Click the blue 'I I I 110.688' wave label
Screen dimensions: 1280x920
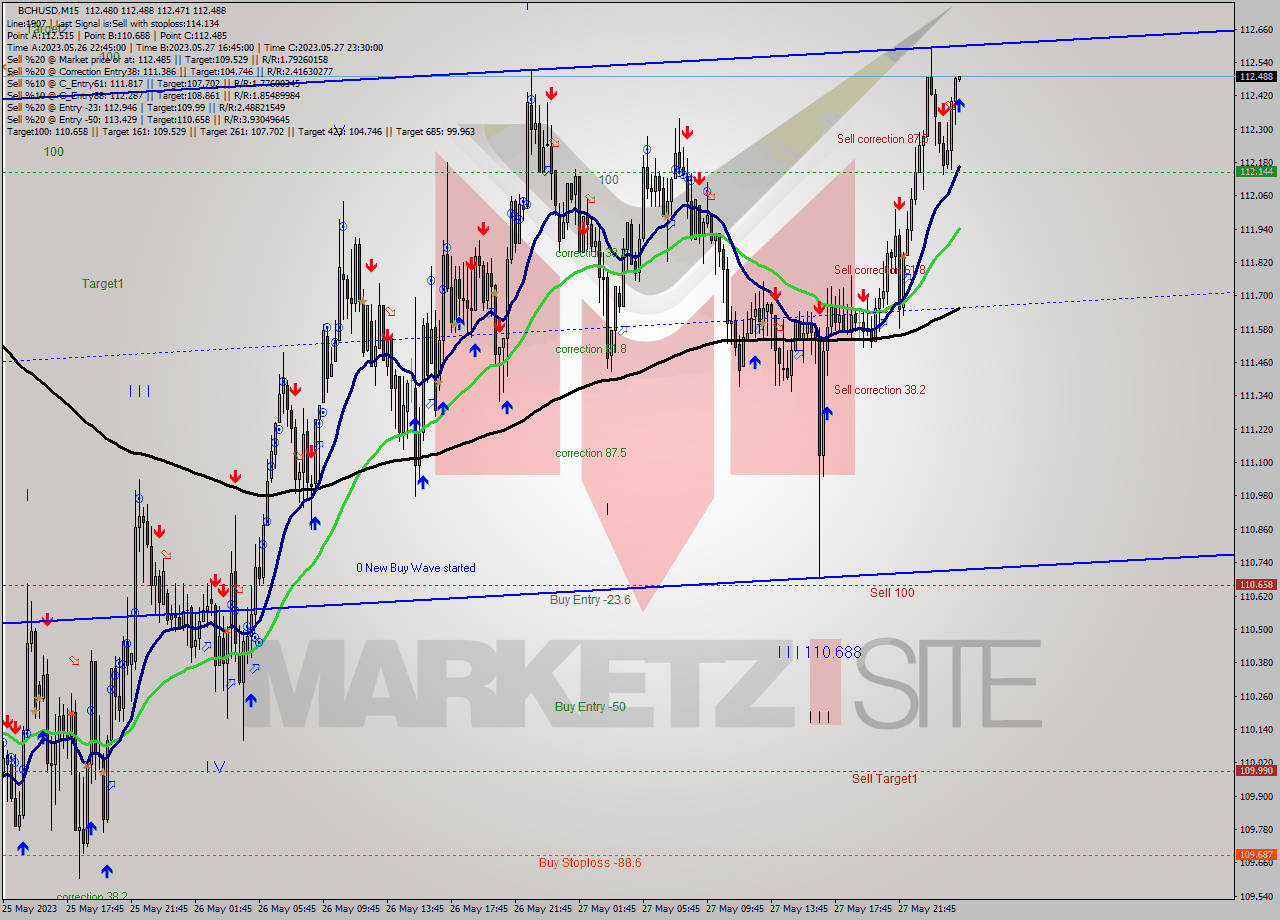820,652
